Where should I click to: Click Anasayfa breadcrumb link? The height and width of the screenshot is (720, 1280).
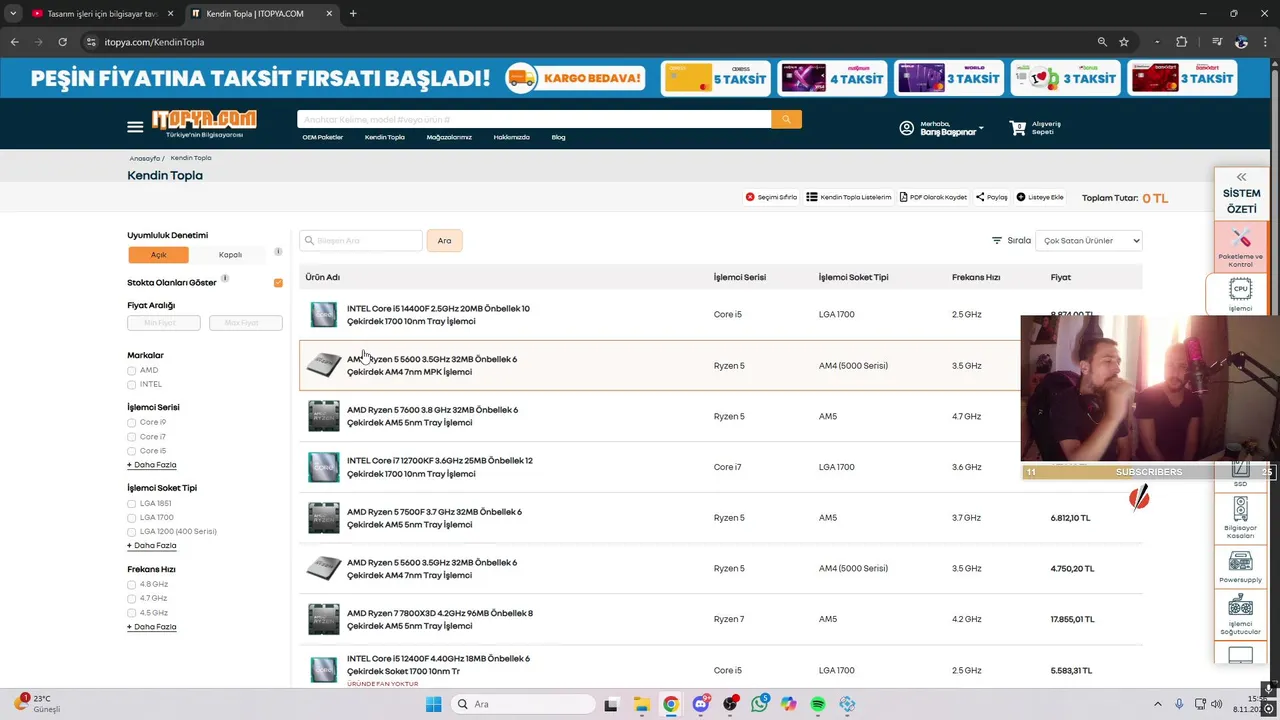pos(145,158)
